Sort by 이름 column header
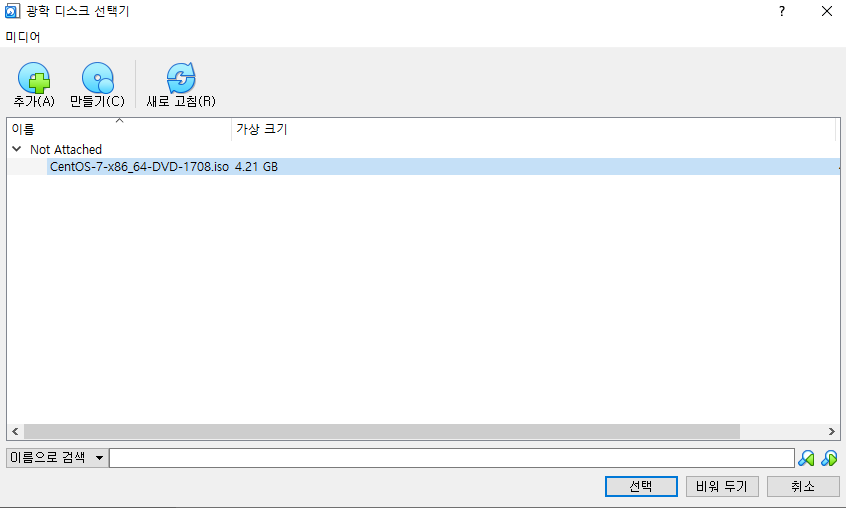The image size is (846, 508). 119,129
